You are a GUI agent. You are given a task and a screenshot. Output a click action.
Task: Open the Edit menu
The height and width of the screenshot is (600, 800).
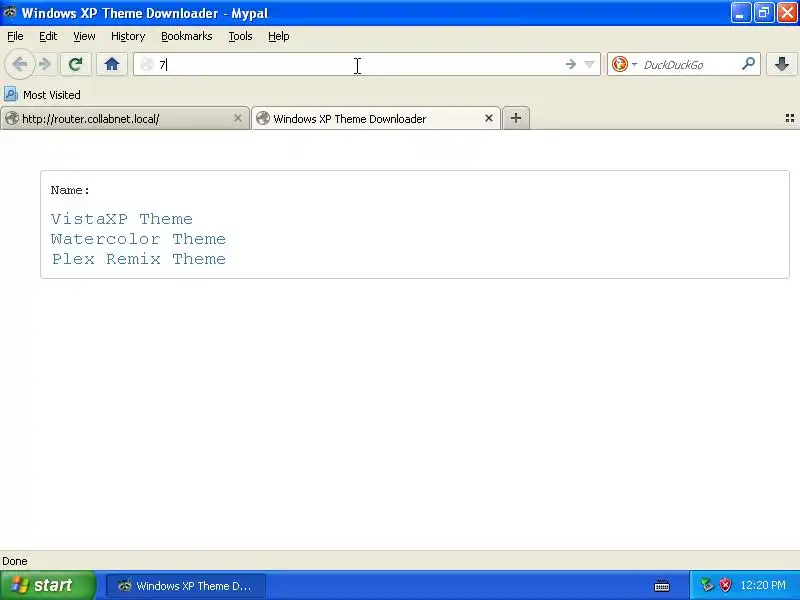coord(48,36)
